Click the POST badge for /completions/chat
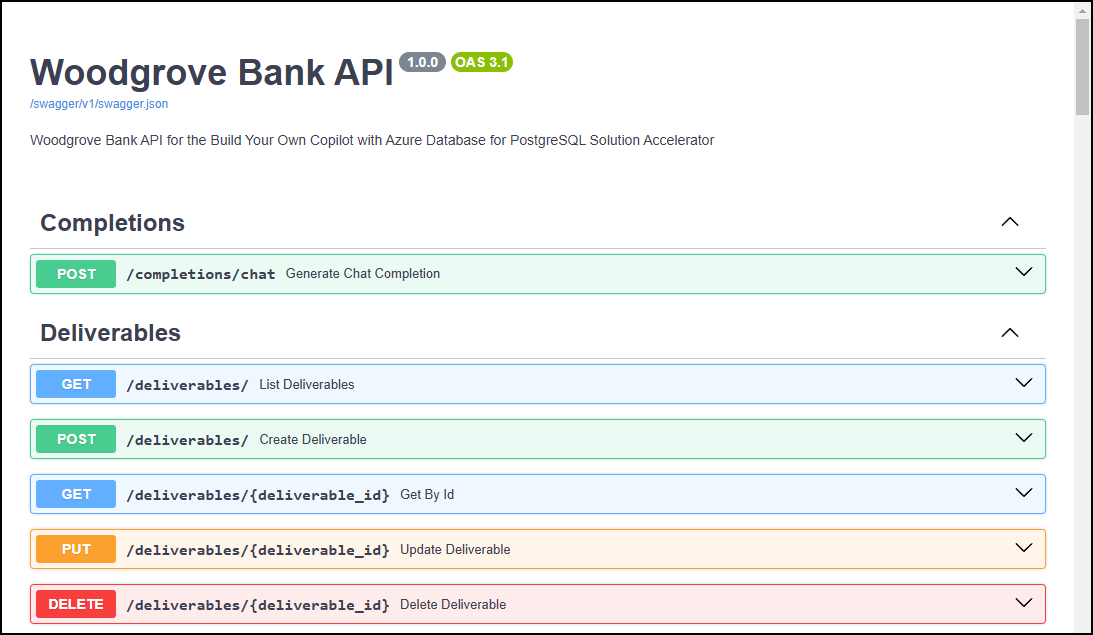The image size is (1093, 635). click(x=76, y=274)
